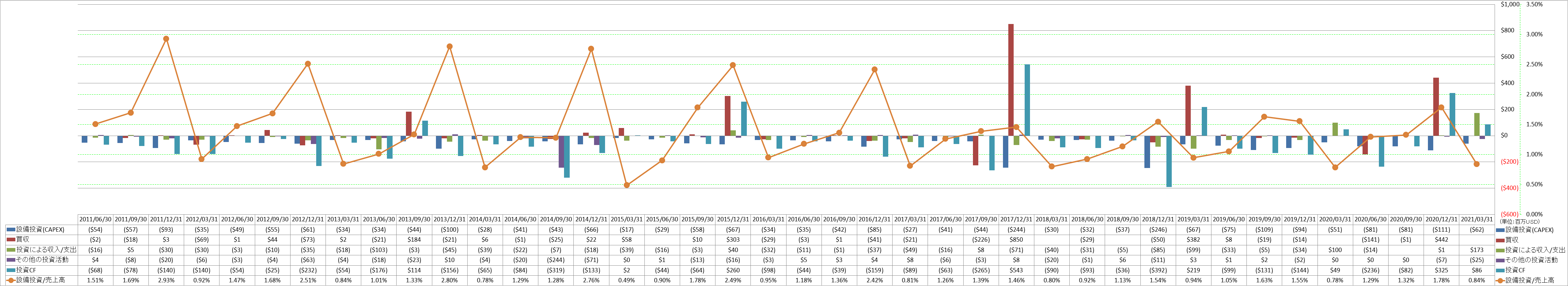Click the $303 acquisition cell for 2015/12/31

(733, 240)
